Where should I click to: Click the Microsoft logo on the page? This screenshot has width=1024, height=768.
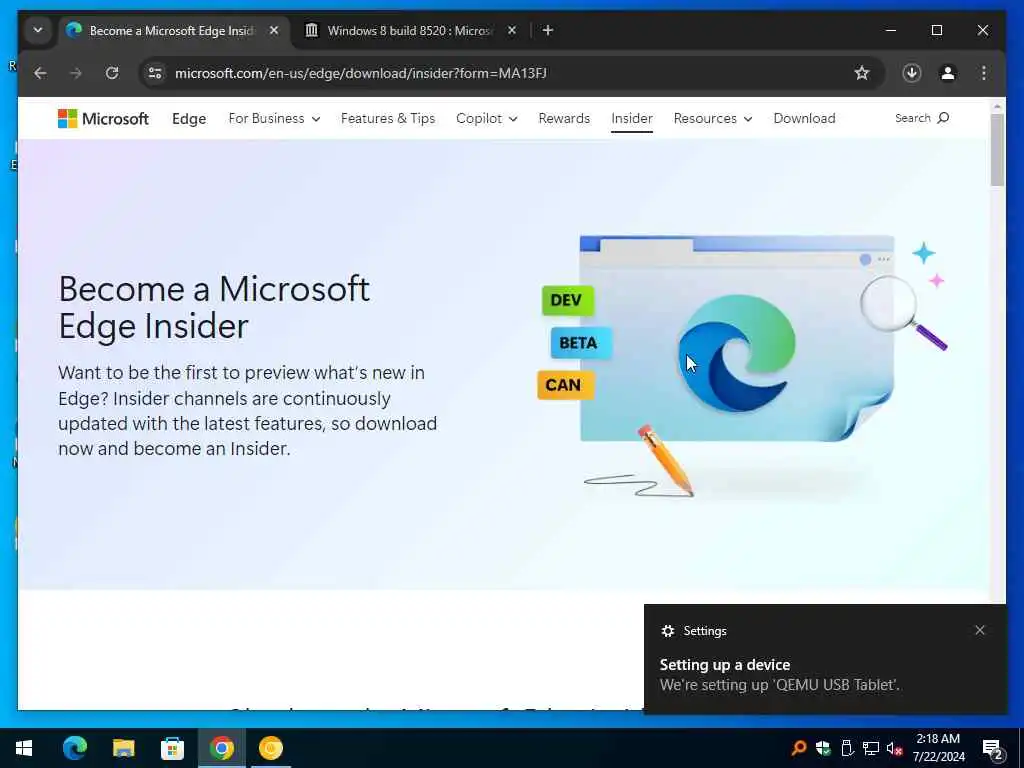103,118
